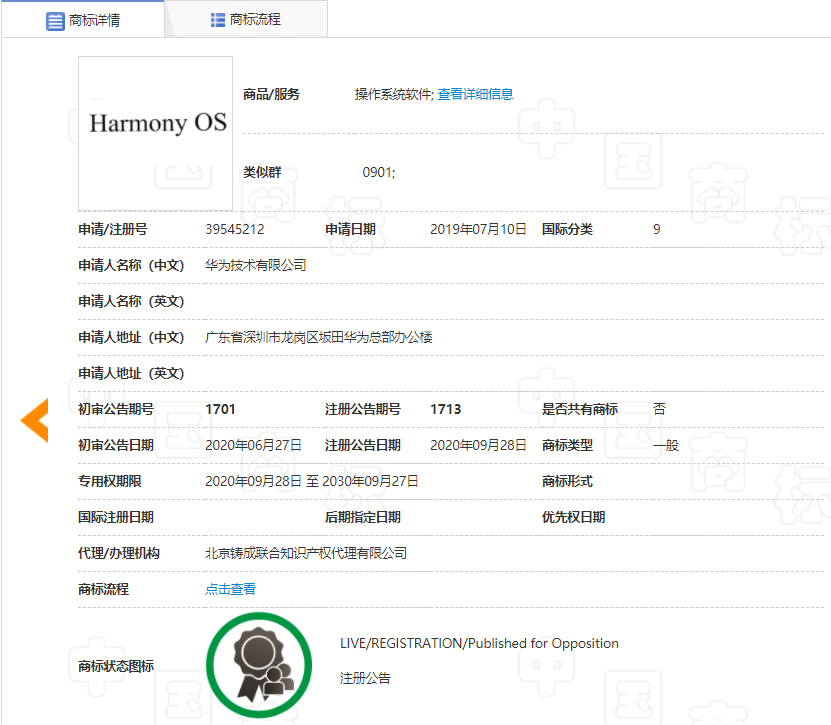The height and width of the screenshot is (725, 831).
Task: Open the 查看详细信息 link
Action: [x=475, y=94]
